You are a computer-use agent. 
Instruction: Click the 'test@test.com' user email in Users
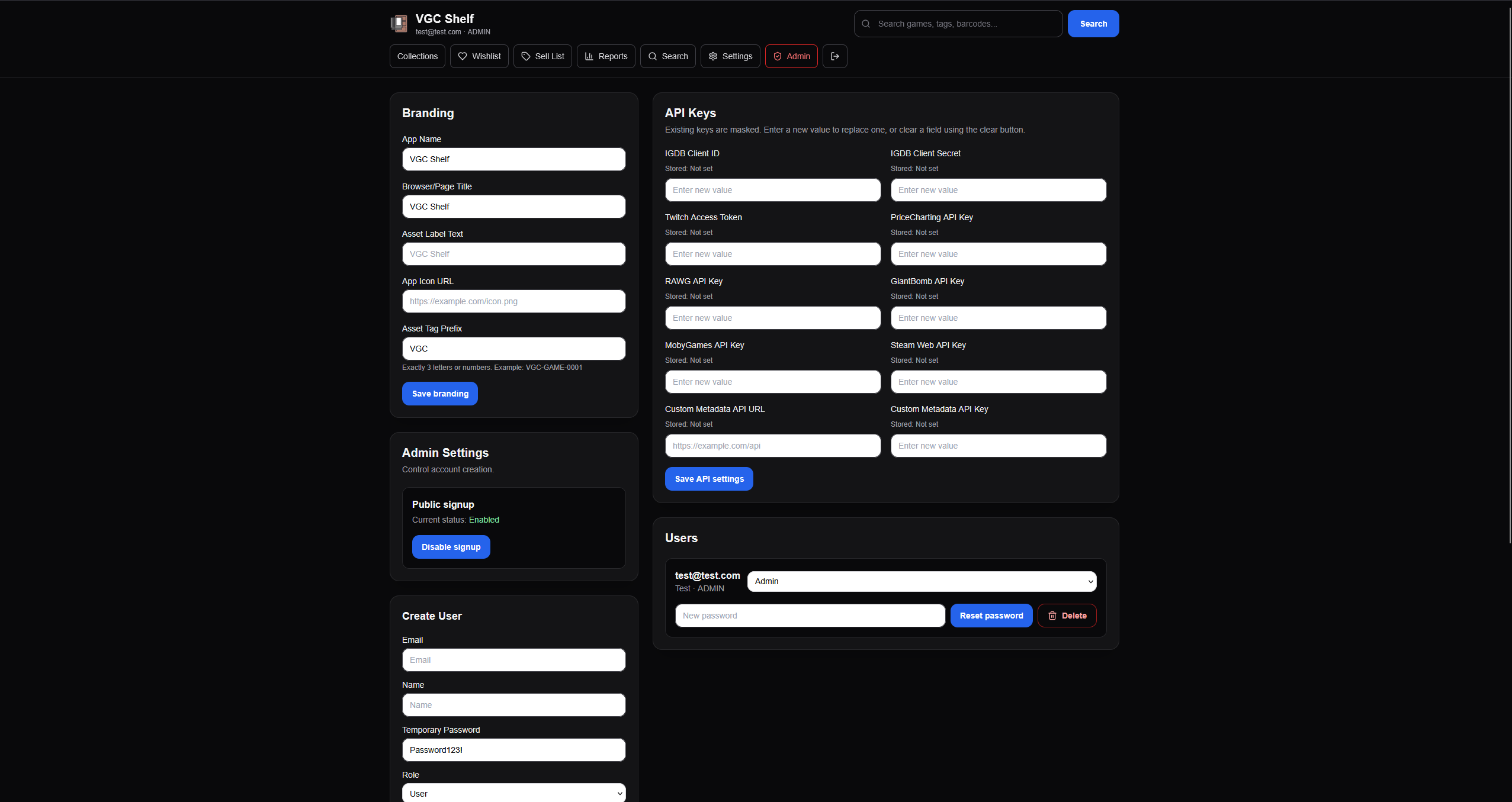pos(707,575)
